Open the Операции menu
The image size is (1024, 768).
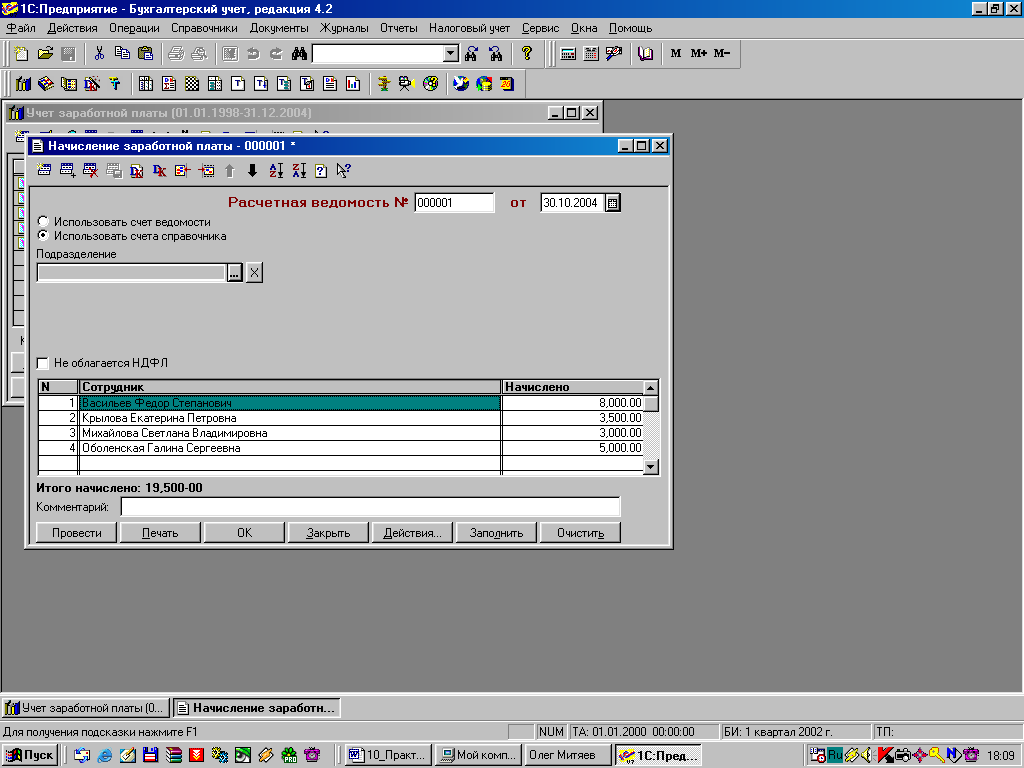(x=134, y=28)
